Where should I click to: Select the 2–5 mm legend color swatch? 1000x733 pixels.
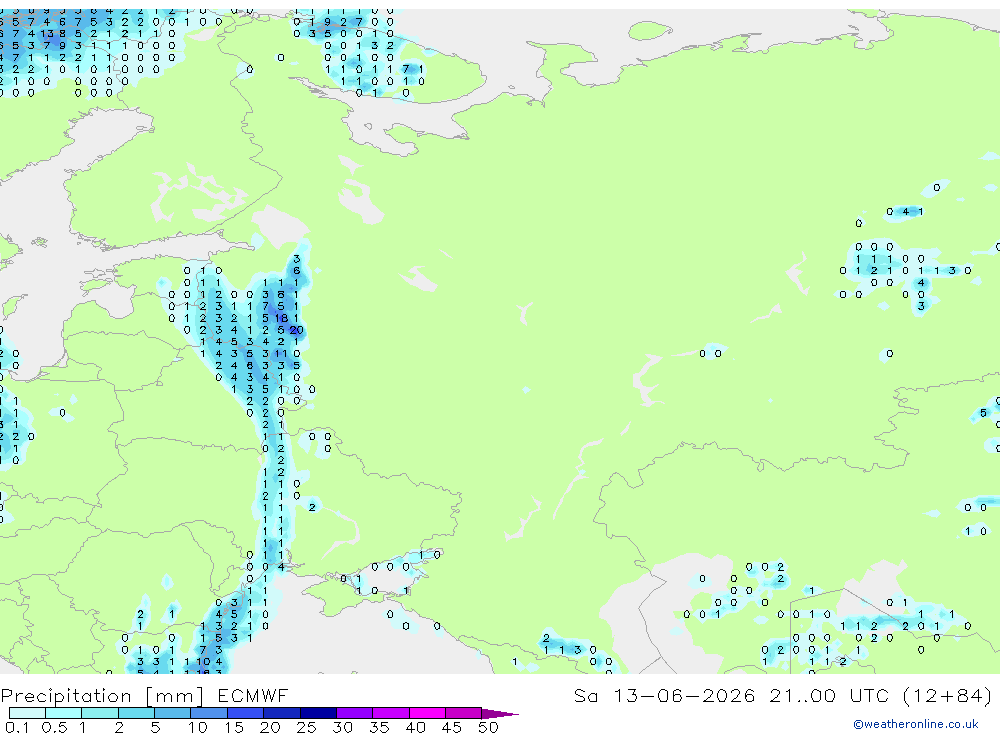136,713
